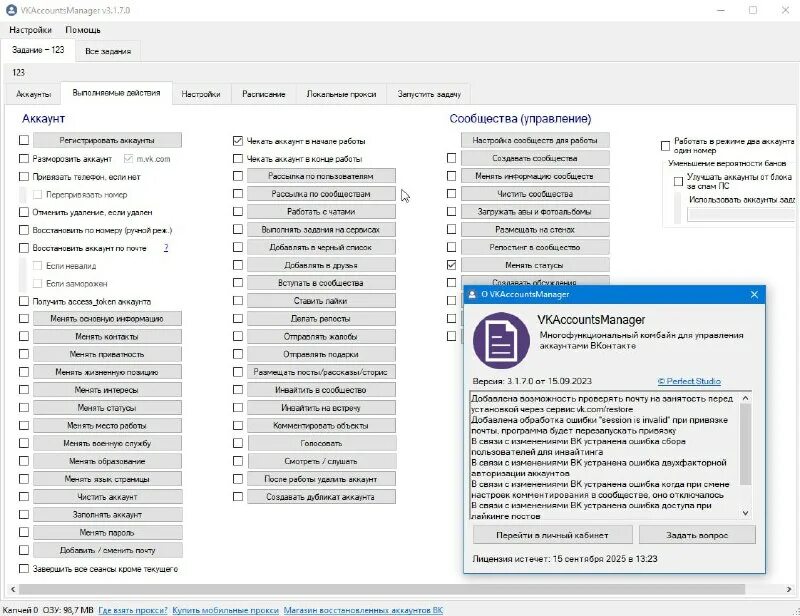Screen dimensions: 800x616
Task: Click Перейти в личный кабинет button
Action: pos(552,535)
